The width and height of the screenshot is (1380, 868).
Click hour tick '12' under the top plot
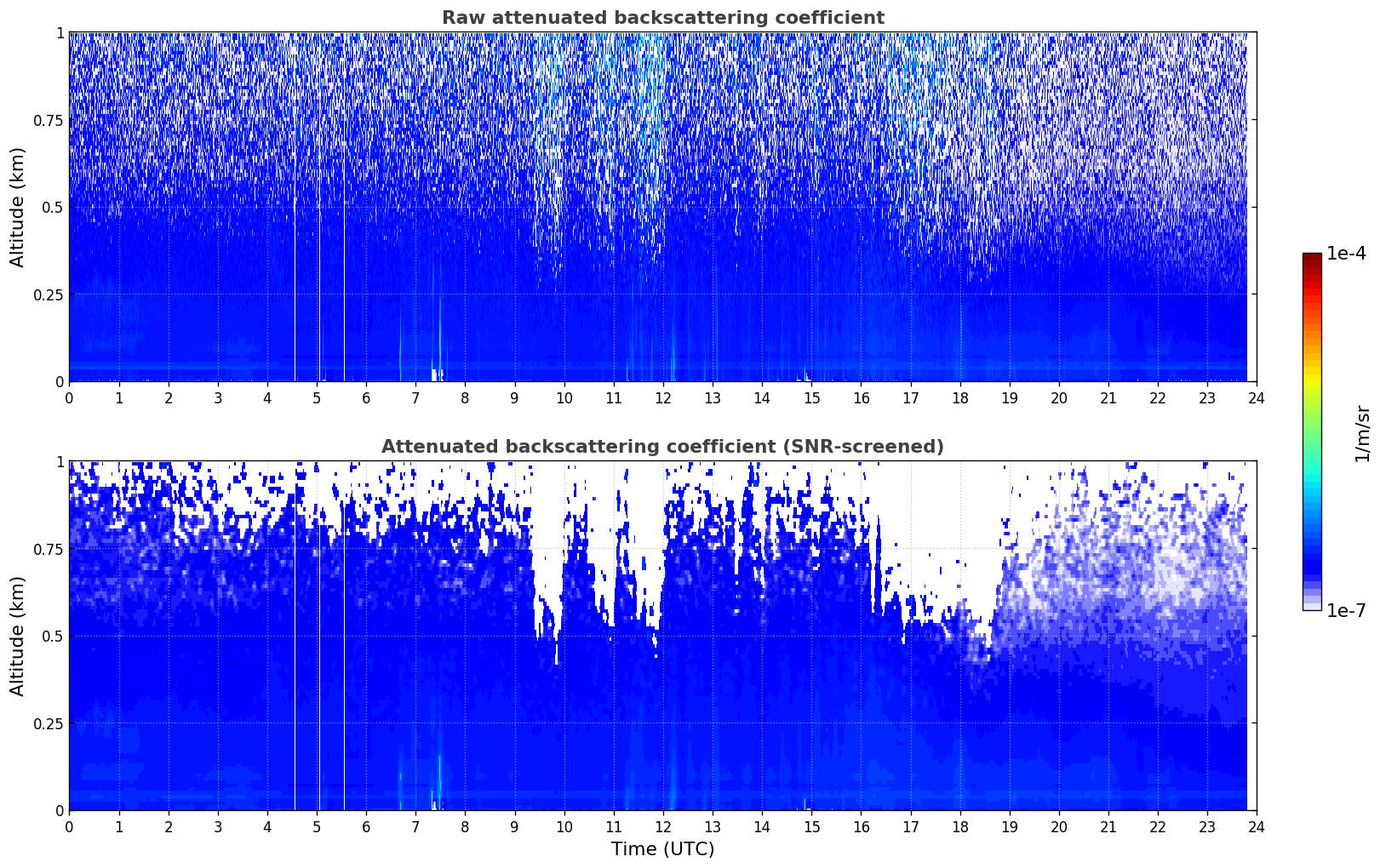(x=663, y=397)
